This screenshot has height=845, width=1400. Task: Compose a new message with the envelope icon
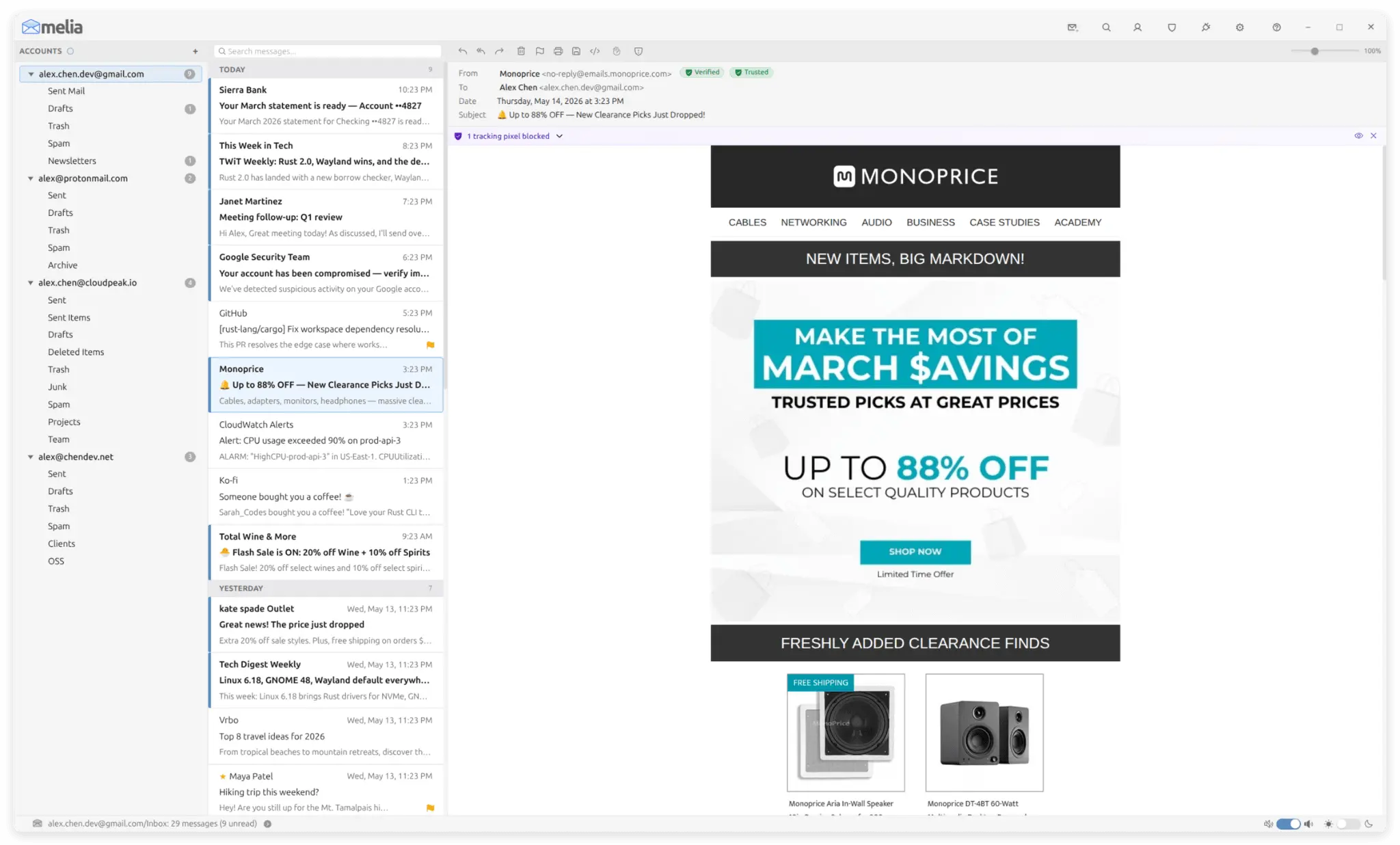[1073, 27]
